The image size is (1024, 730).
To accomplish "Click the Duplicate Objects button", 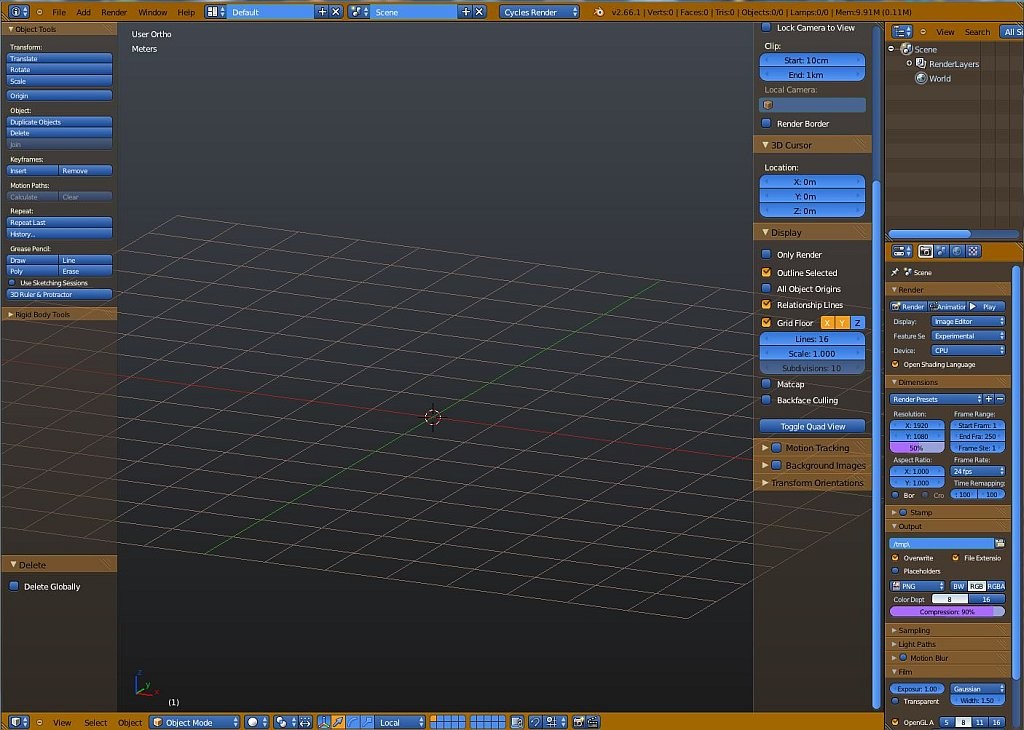I will click(60, 122).
